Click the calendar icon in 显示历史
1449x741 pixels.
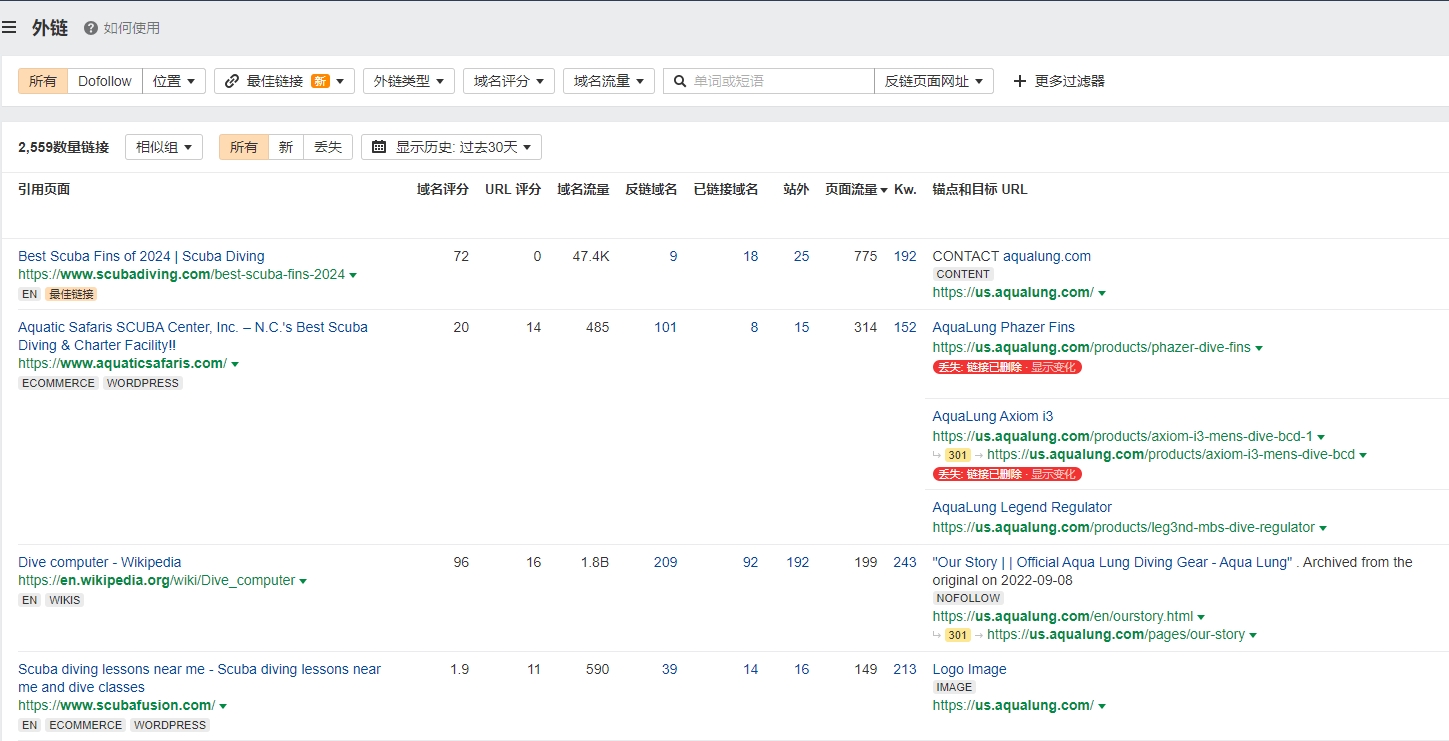tap(379, 147)
